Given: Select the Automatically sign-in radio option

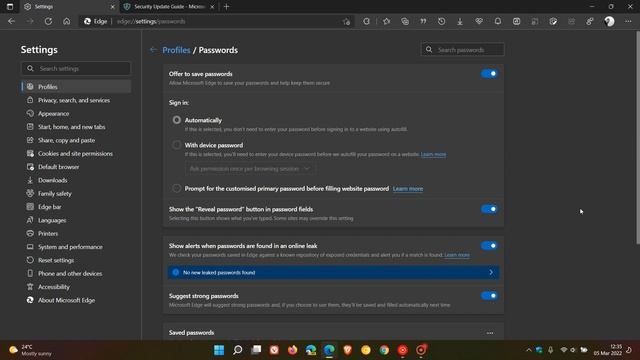Looking at the screenshot, I should [x=176, y=120].
